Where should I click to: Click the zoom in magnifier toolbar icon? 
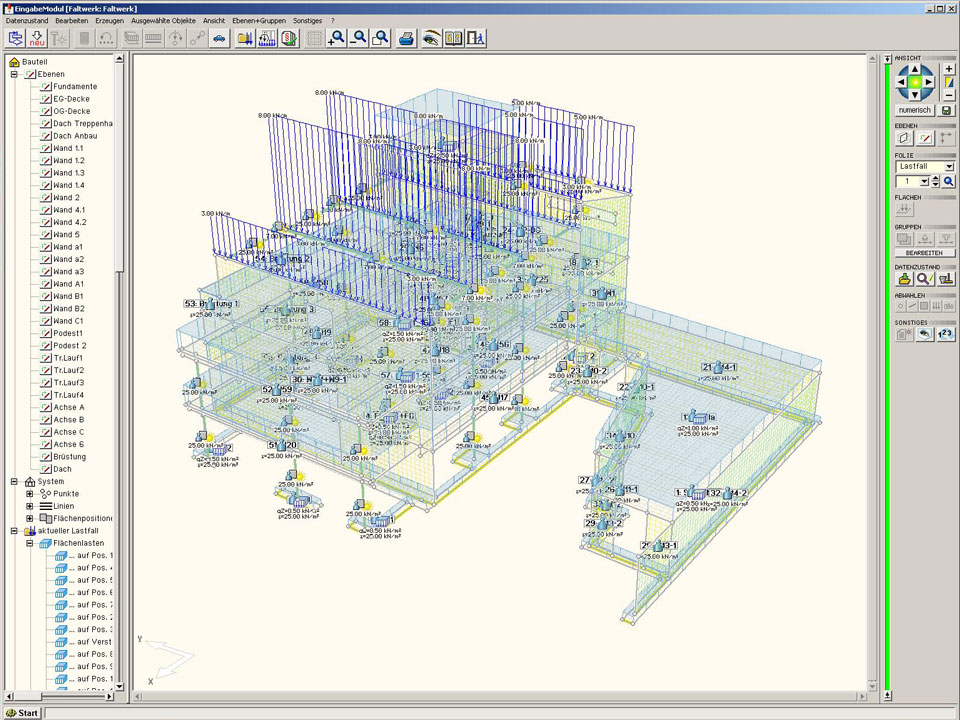coord(337,39)
